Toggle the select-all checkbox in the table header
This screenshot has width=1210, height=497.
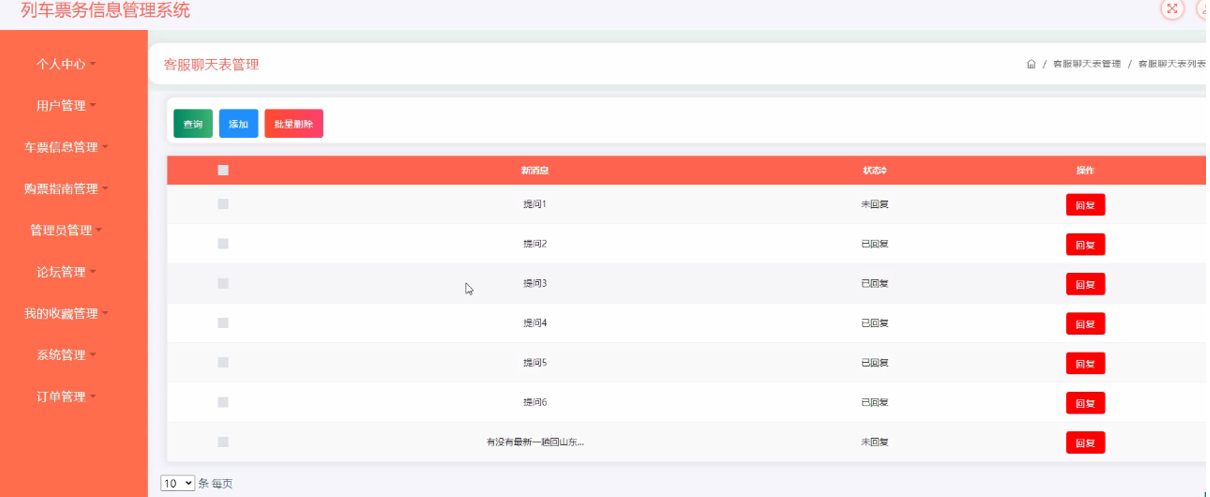tap(223, 171)
